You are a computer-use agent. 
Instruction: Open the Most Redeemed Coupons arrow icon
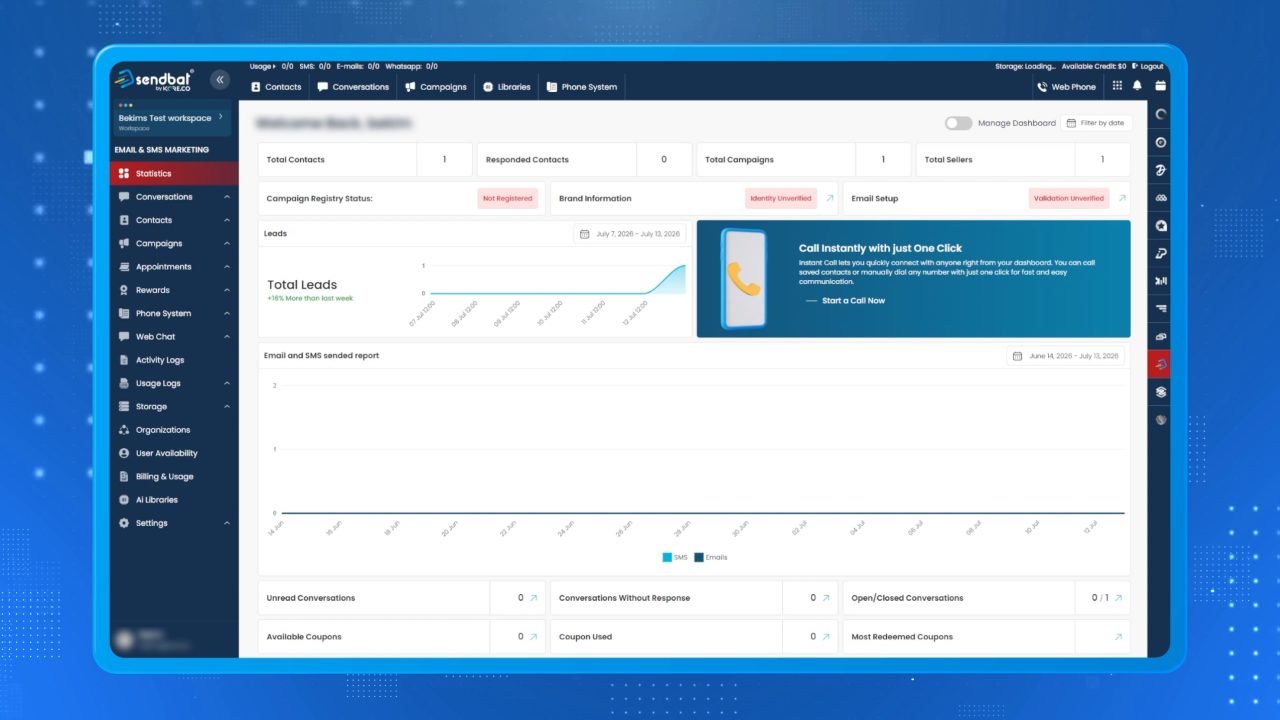[x=1118, y=636]
